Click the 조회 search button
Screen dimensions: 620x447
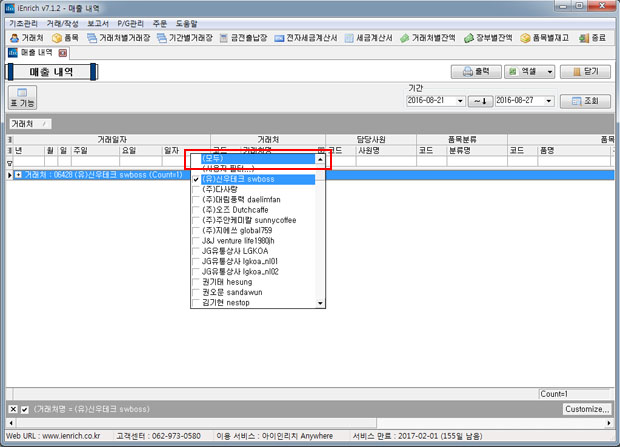click(585, 101)
